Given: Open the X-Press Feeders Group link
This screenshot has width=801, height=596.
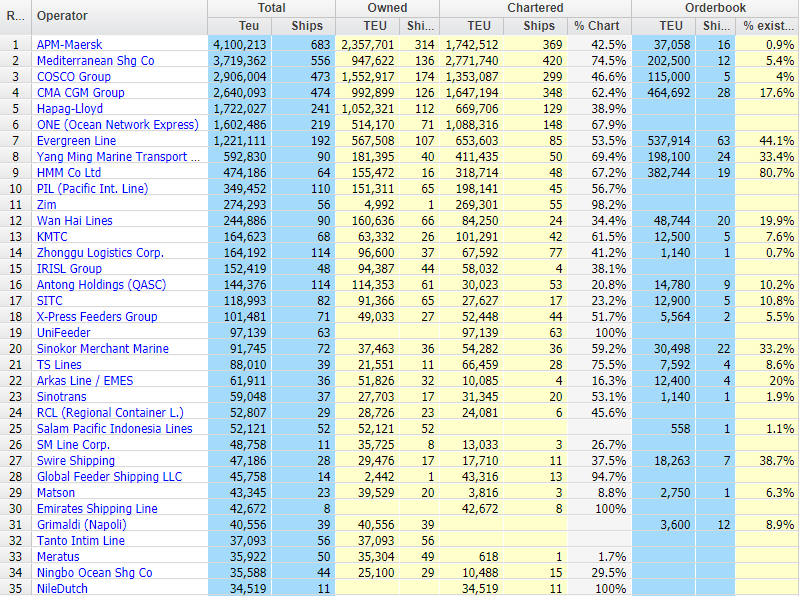Looking at the screenshot, I should (97, 317).
